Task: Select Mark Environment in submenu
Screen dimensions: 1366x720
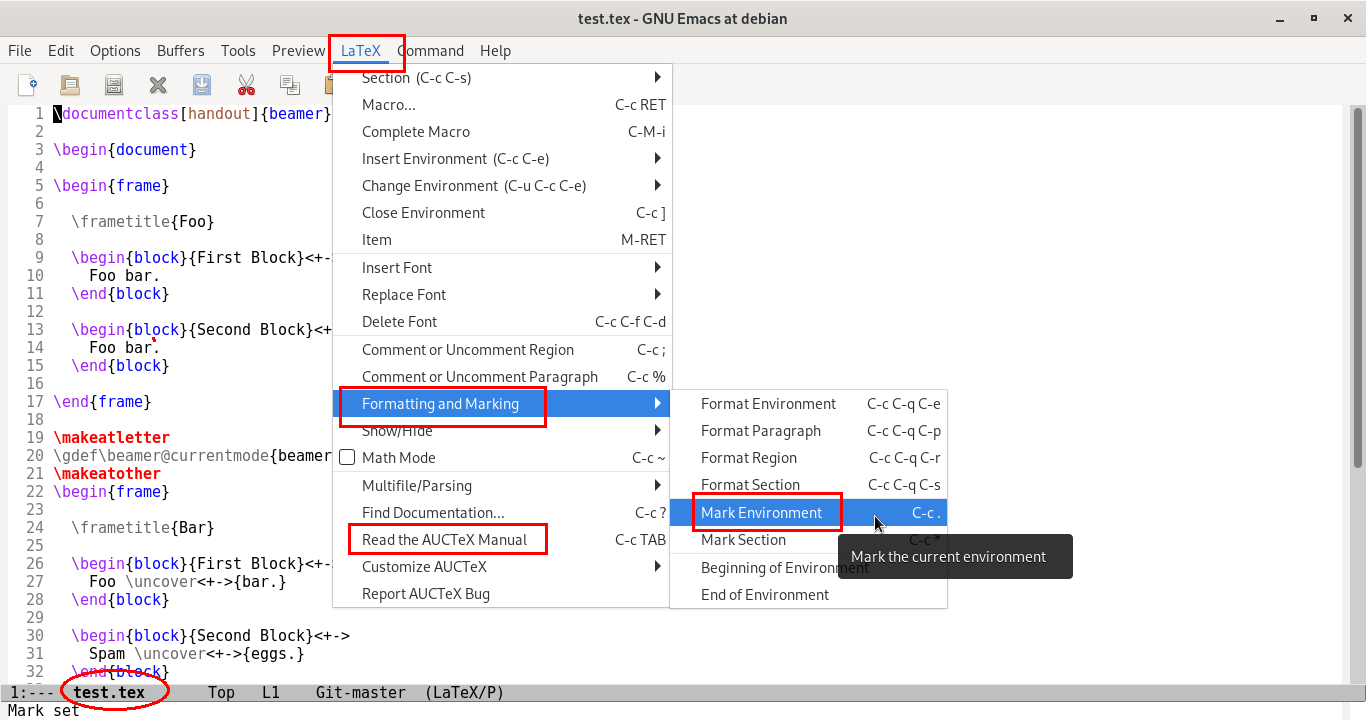Action: [x=808, y=512]
